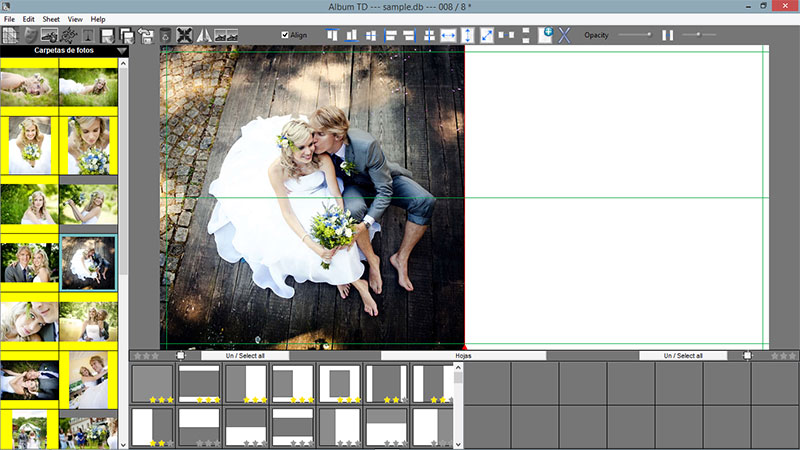800x450 pixels.
Task: Click the diagonal resize arrow icon
Action: (487, 35)
